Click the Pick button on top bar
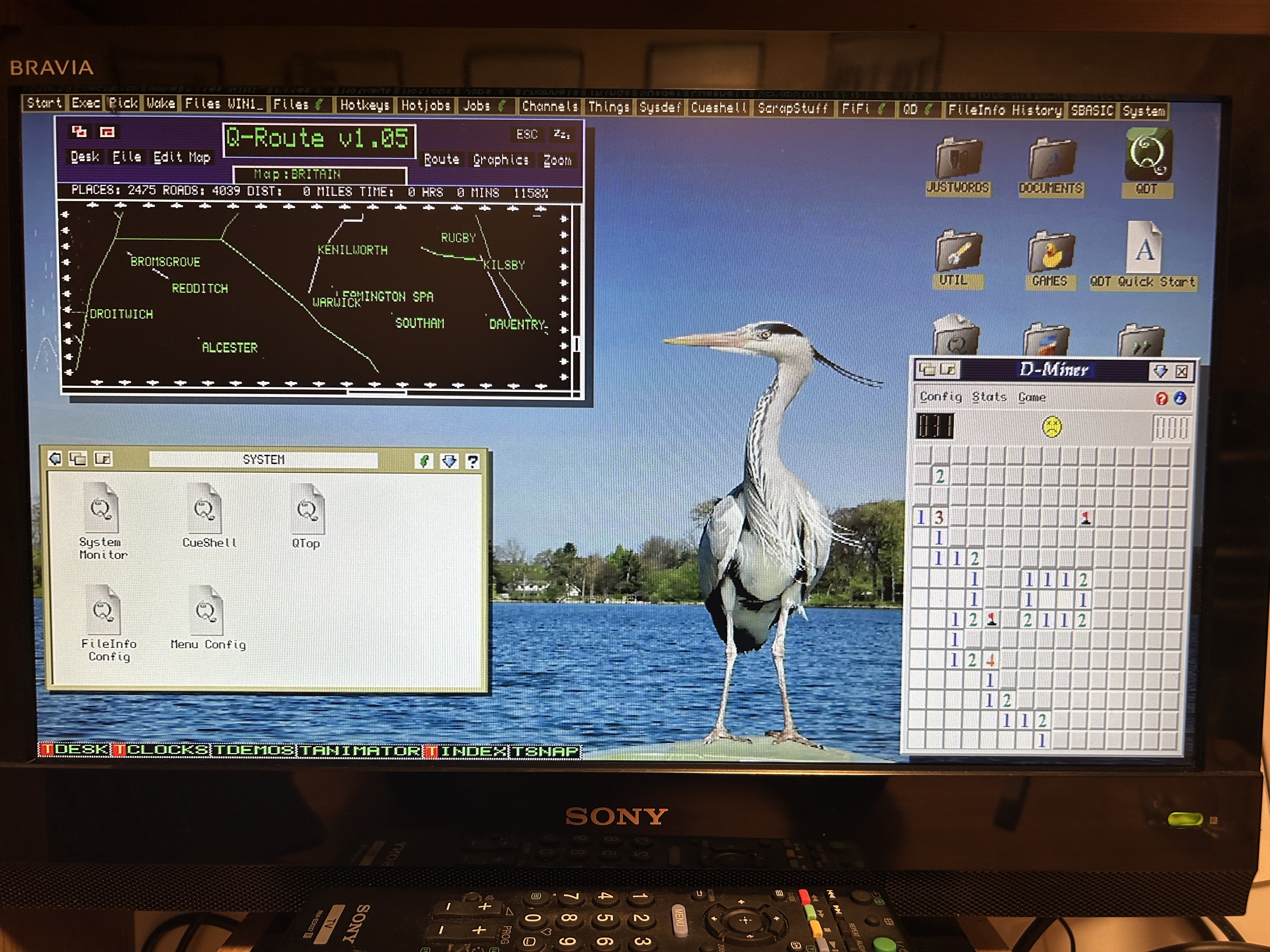The image size is (1270, 952). 123,103
